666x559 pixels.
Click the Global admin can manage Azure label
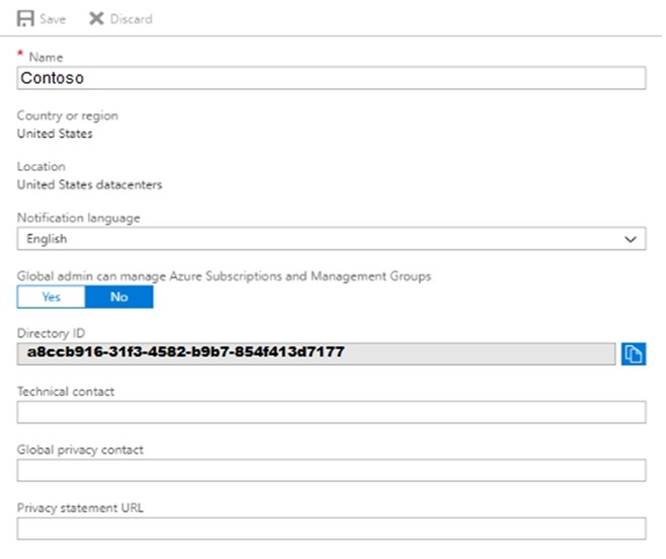pos(224,276)
